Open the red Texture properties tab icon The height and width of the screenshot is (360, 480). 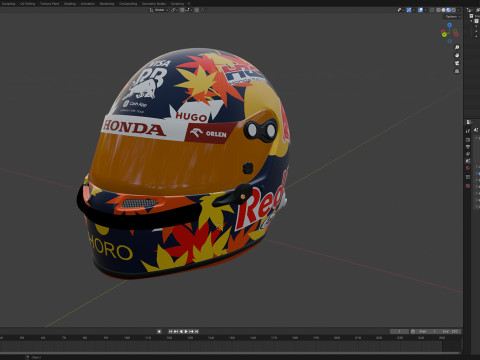pos(468,186)
